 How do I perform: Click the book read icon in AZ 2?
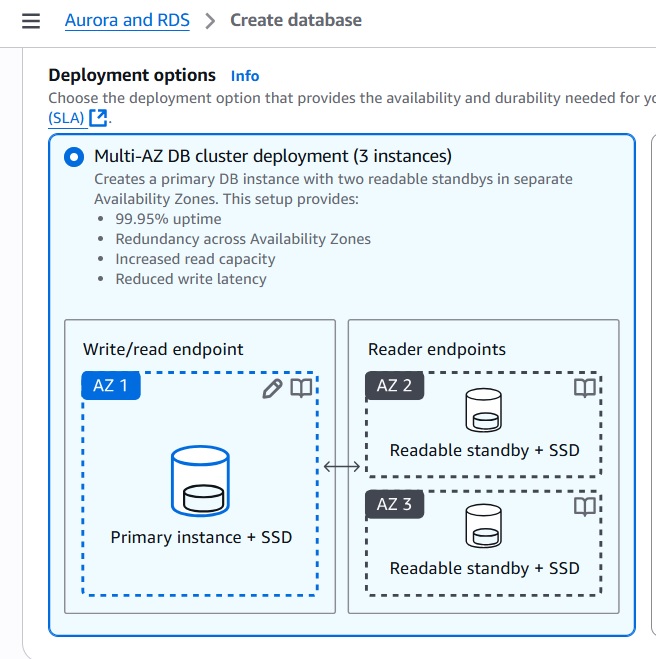point(585,388)
